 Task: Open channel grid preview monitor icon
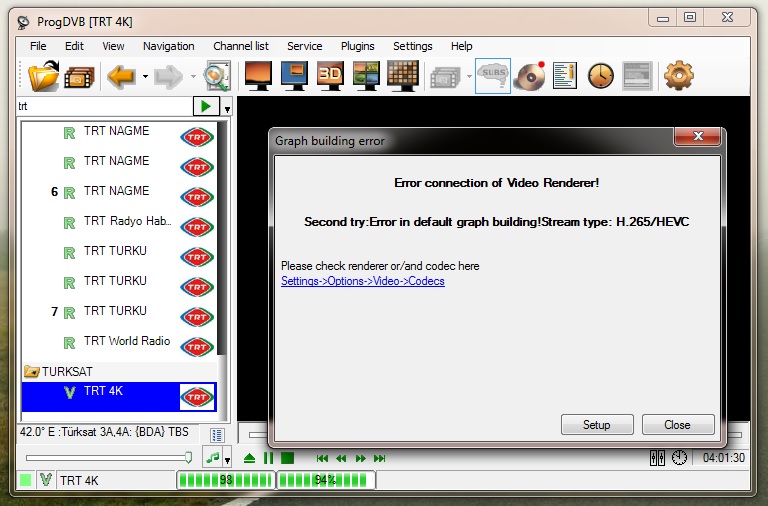pyautogui.click(x=403, y=75)
